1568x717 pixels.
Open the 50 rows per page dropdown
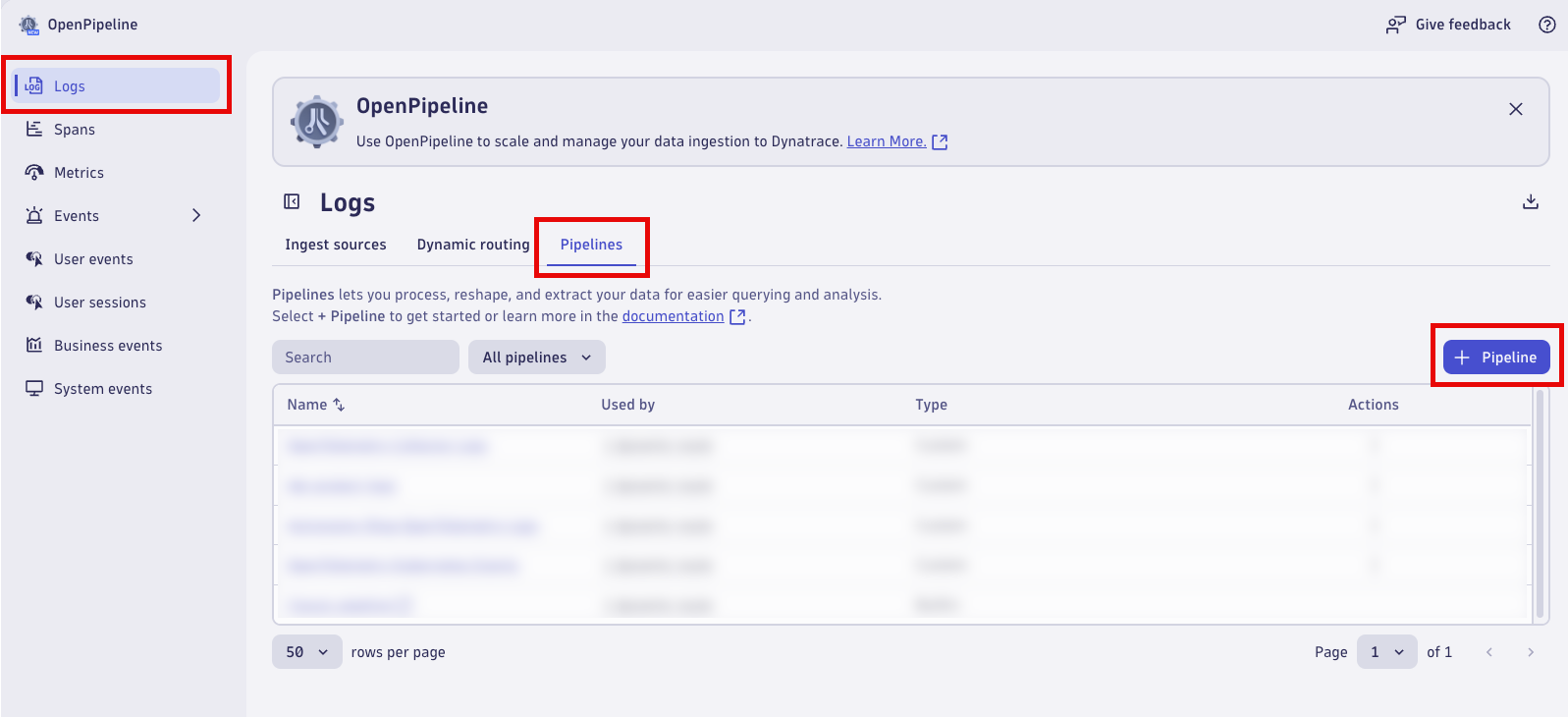coord(307,652)
